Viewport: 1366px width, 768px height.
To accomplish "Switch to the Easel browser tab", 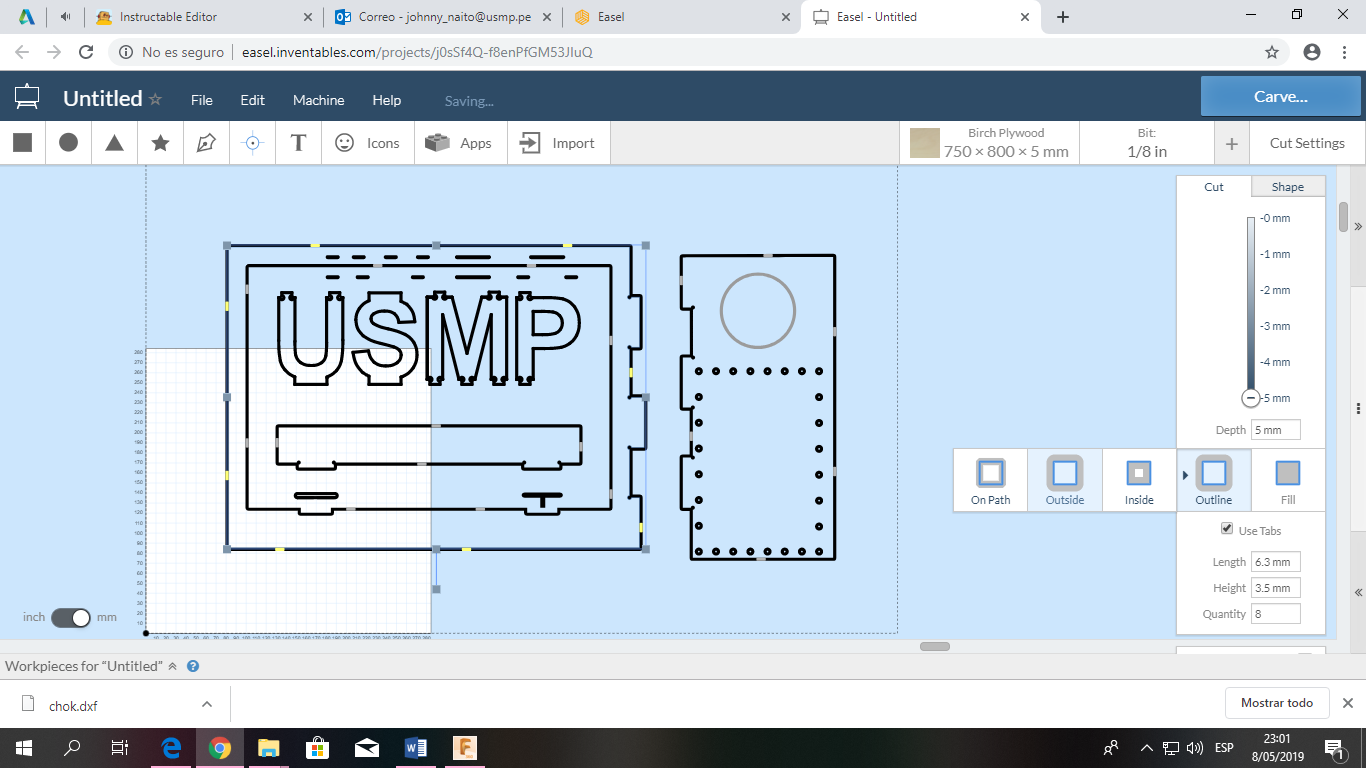I will click(x=683, y=17).
